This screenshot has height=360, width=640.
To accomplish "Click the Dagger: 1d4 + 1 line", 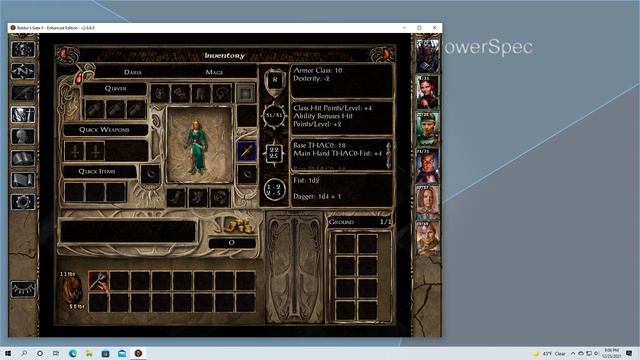I will tap(317, 196).
